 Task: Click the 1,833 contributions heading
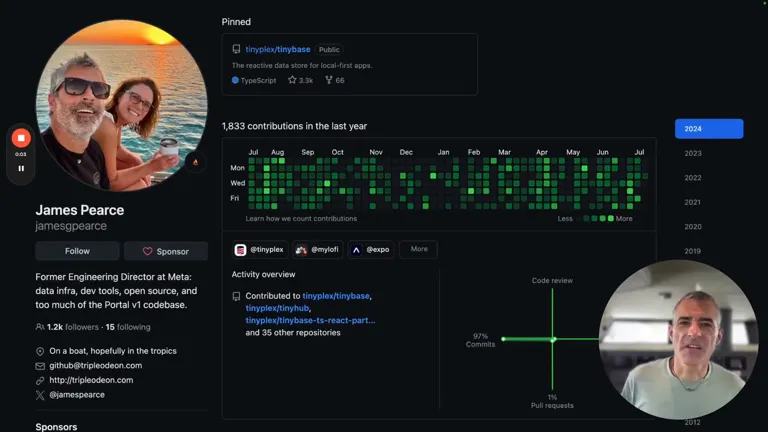point(294,126)
